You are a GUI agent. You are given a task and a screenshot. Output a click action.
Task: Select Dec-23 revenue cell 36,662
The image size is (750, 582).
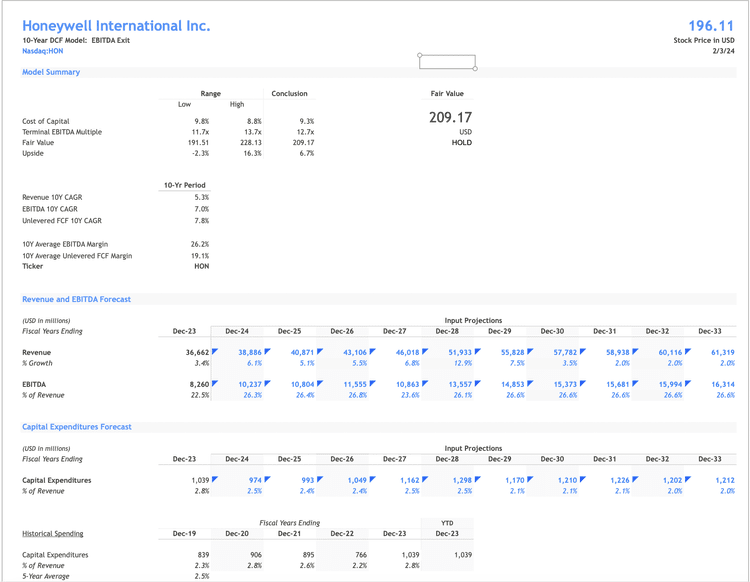click(198, 352)
